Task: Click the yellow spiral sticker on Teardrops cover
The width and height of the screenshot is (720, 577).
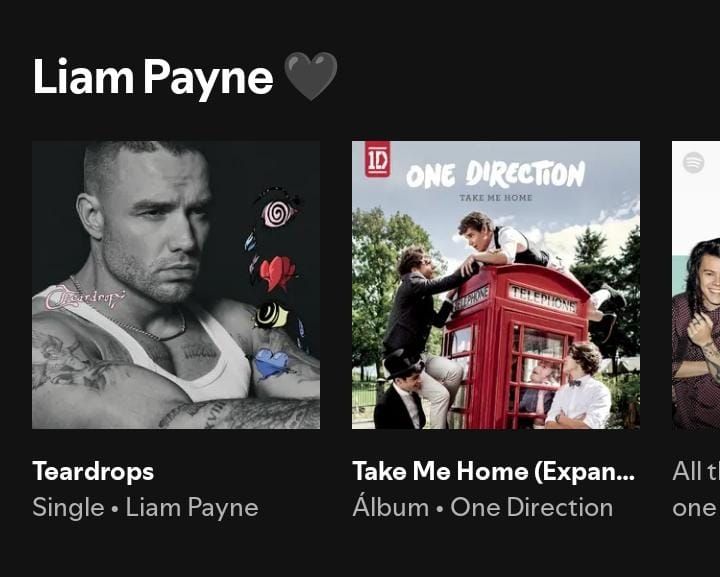Action: coord(271,315)
